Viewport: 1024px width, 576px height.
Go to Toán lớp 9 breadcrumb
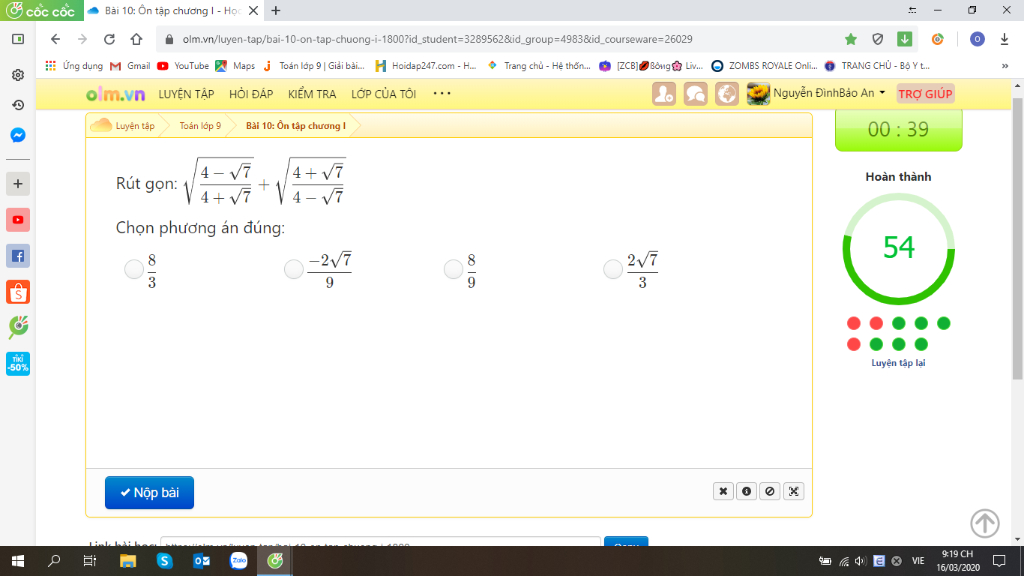pos(200,125)
